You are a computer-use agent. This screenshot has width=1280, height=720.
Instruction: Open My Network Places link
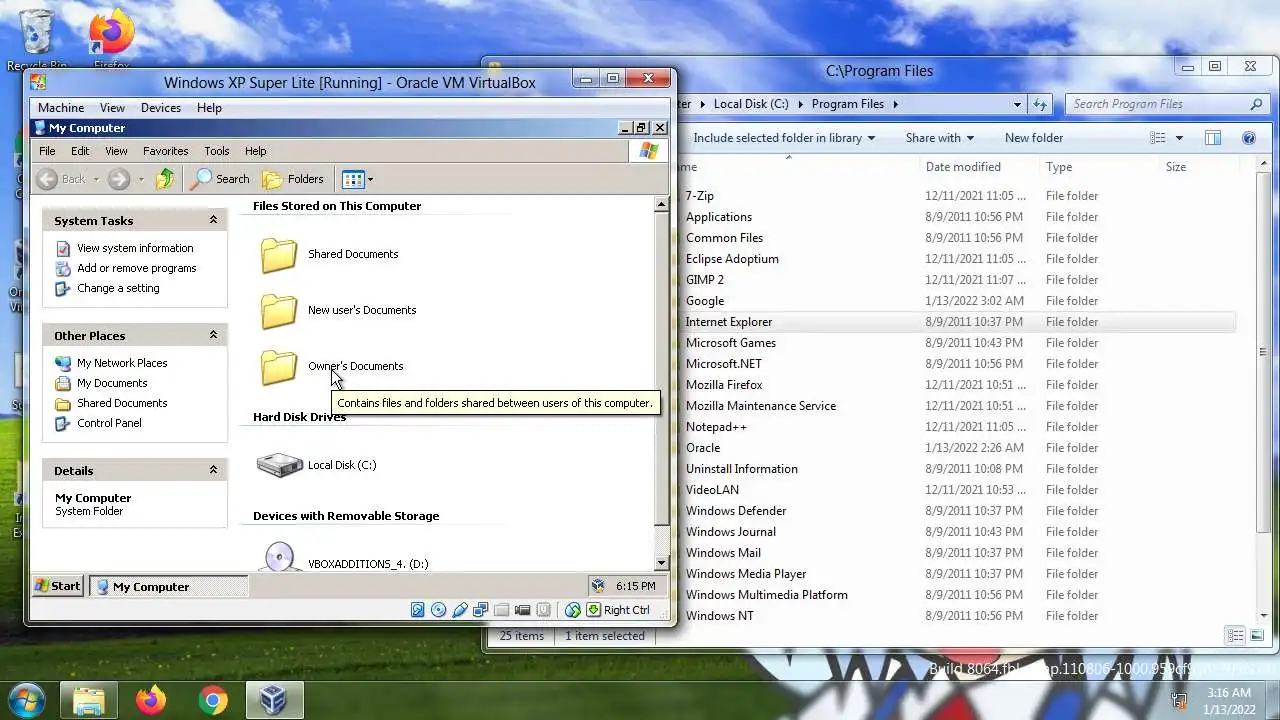pos(122,363)
